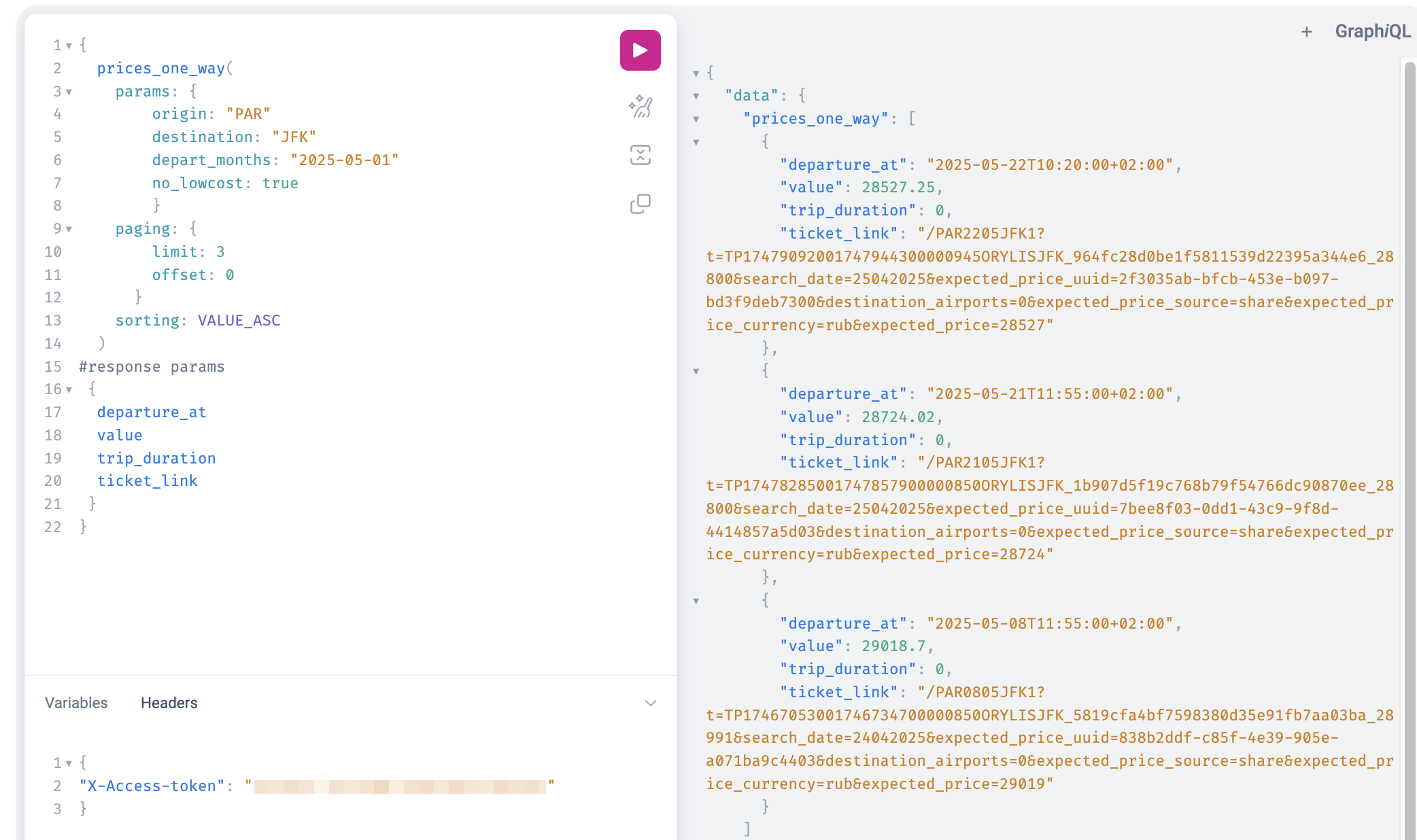The width and height of the screenshot is (1417, 840).
Task: Add new tab with plus icon
Action: (1306, 32)
